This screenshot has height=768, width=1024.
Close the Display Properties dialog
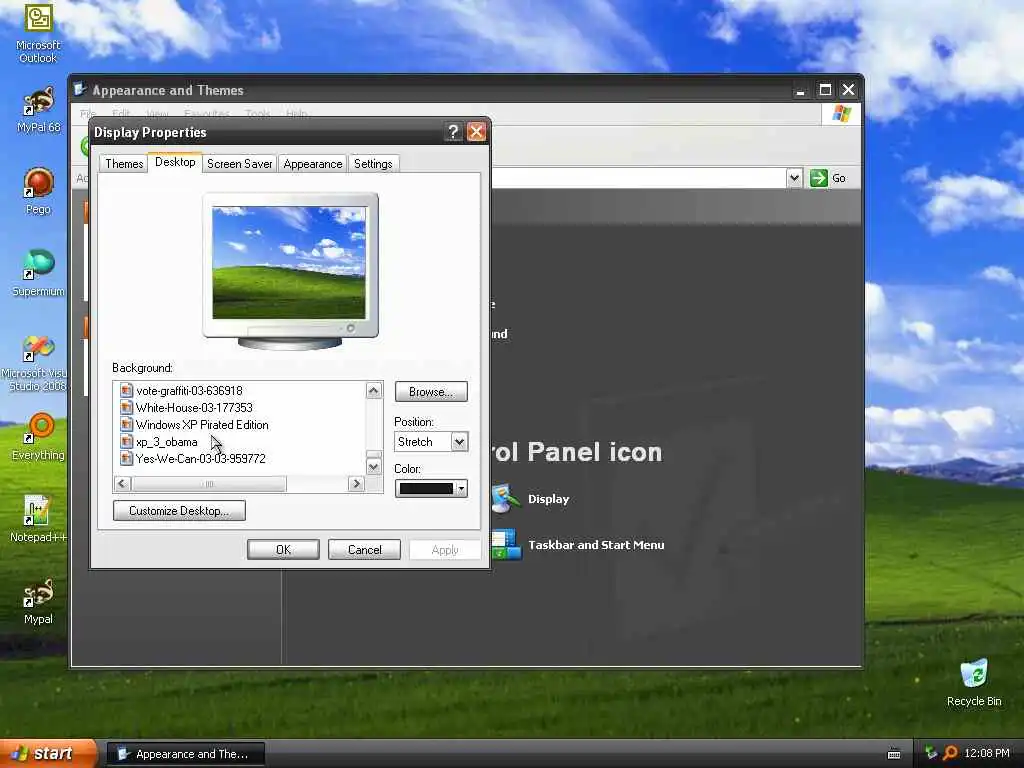tap(476, 132)
